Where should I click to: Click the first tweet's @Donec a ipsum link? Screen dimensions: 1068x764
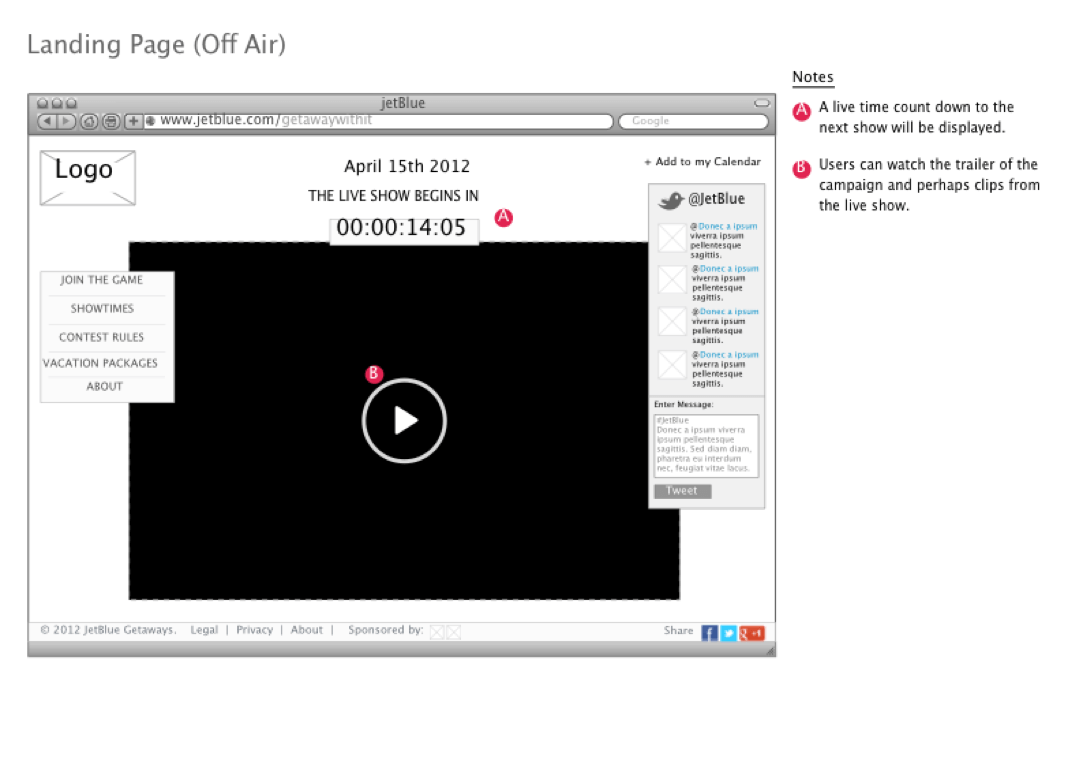click(723, 226)
